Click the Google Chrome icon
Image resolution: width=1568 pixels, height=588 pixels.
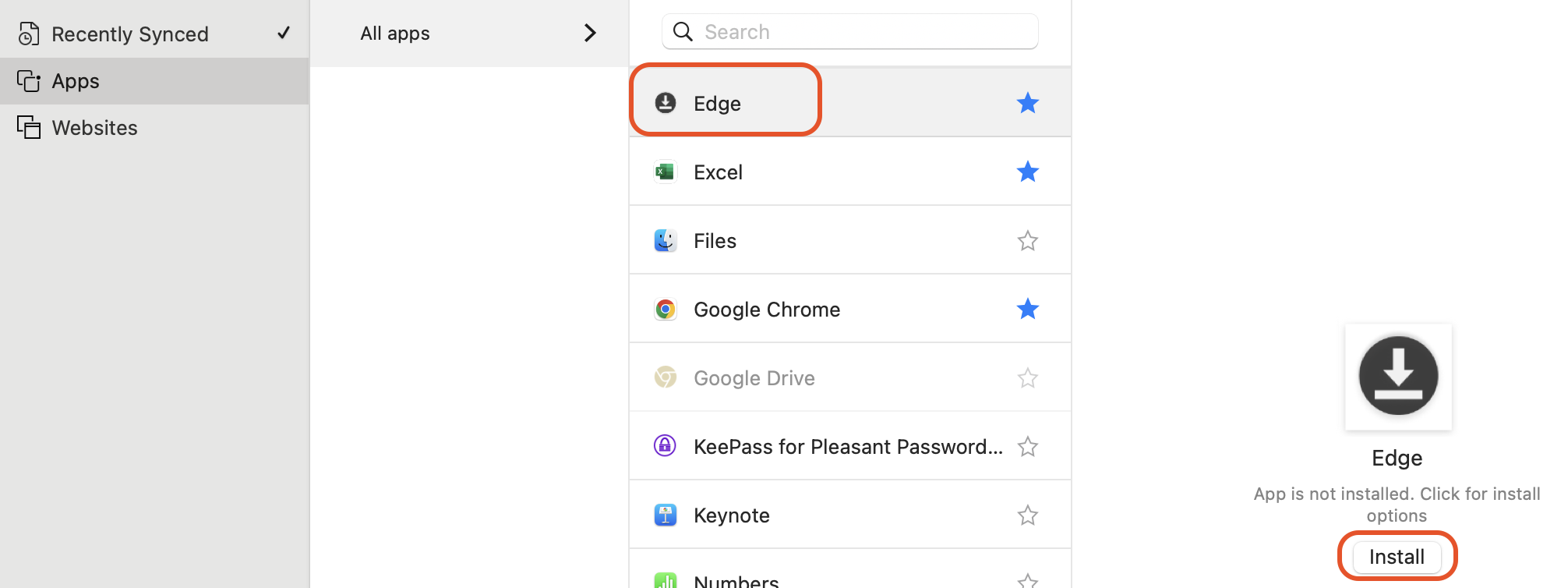click(665, 310)
